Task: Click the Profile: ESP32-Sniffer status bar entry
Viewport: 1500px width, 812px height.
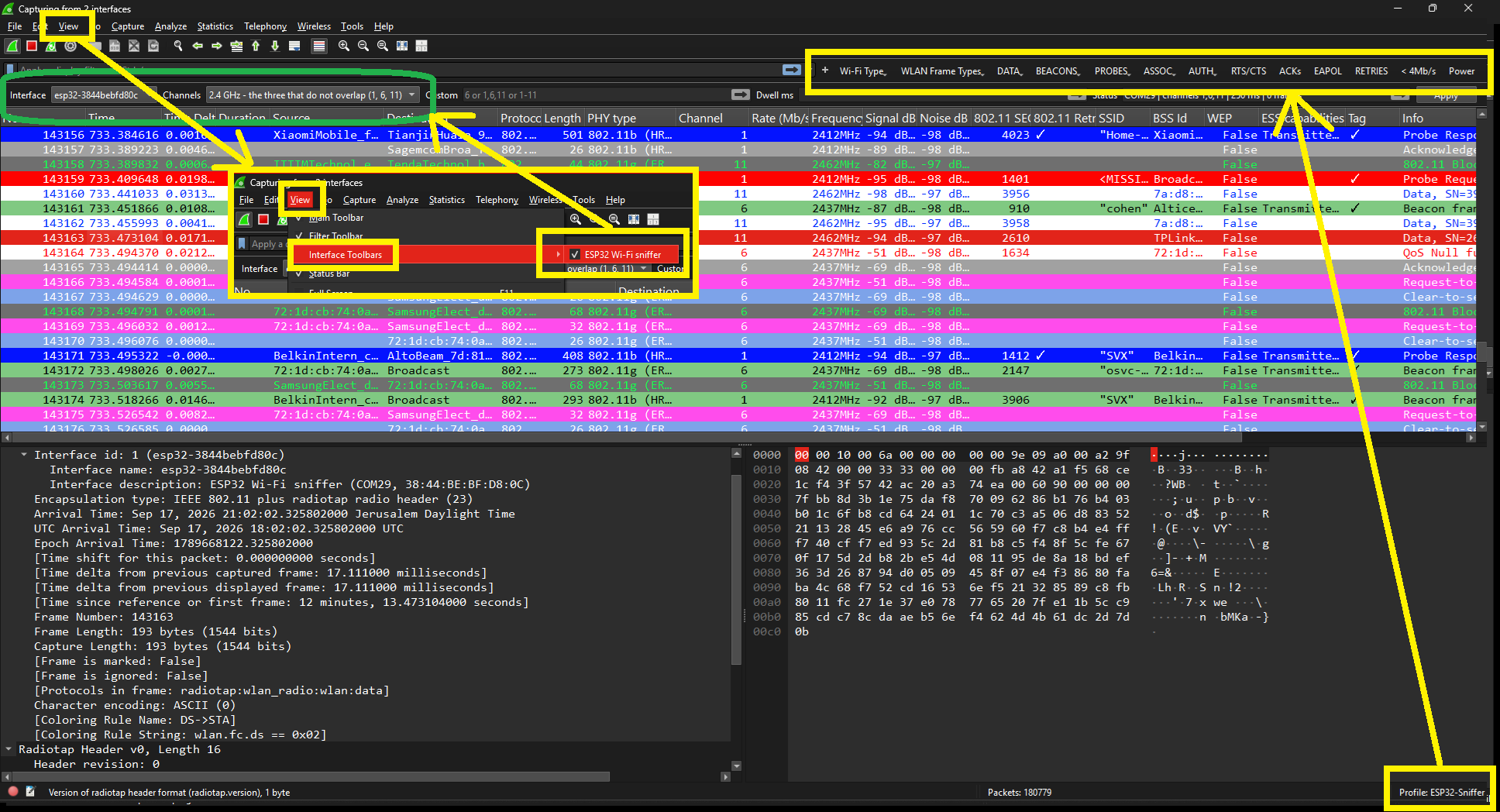Action: (1441, 792)
